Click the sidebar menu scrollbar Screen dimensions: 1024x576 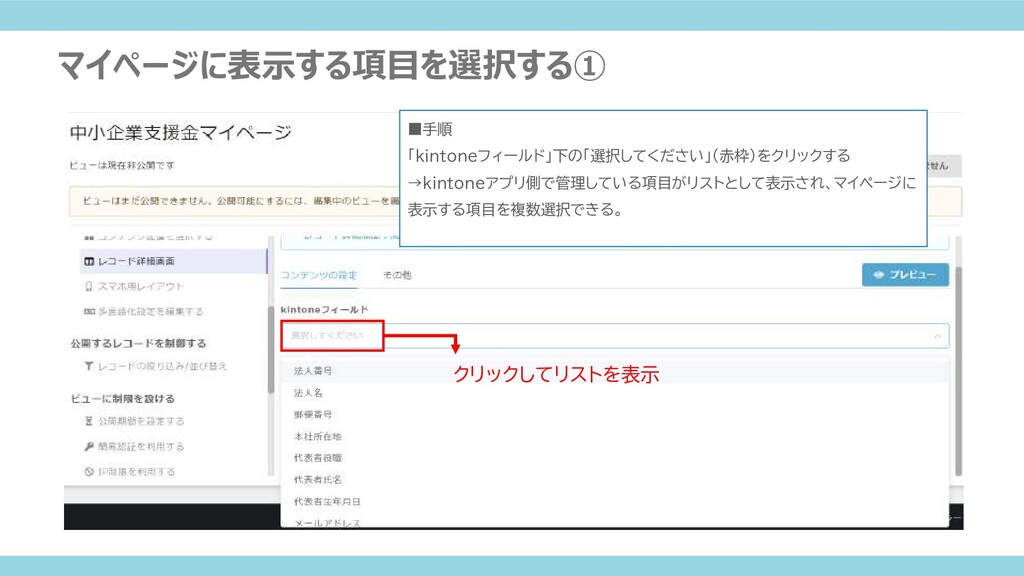coord(271,349)
